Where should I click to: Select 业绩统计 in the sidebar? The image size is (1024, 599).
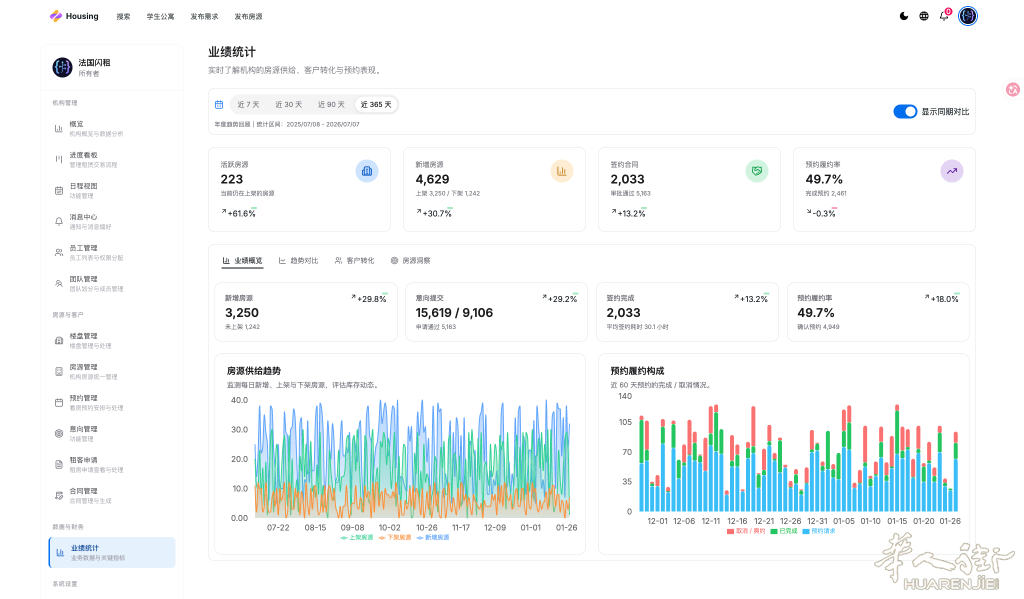[x=112, y=553]
